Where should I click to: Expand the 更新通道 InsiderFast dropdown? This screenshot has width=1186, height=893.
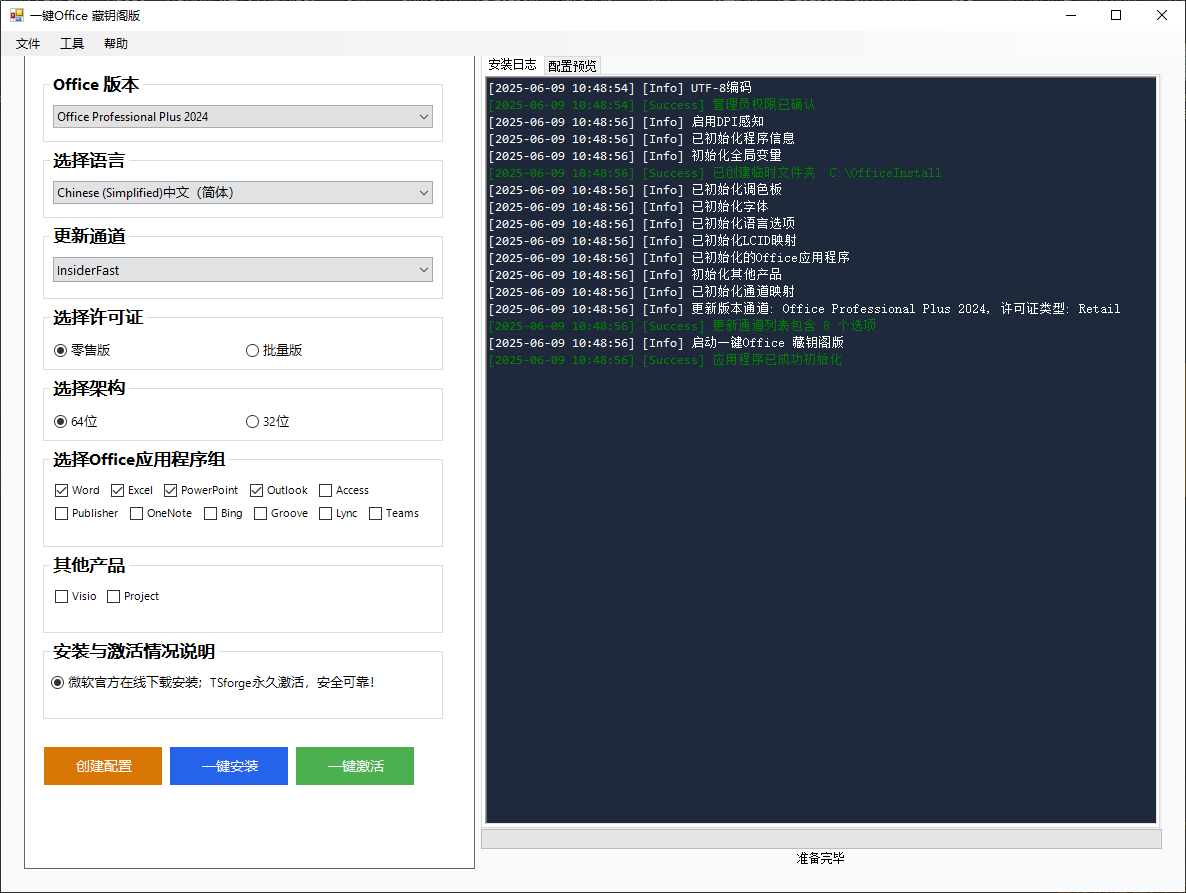pos(242,270)
